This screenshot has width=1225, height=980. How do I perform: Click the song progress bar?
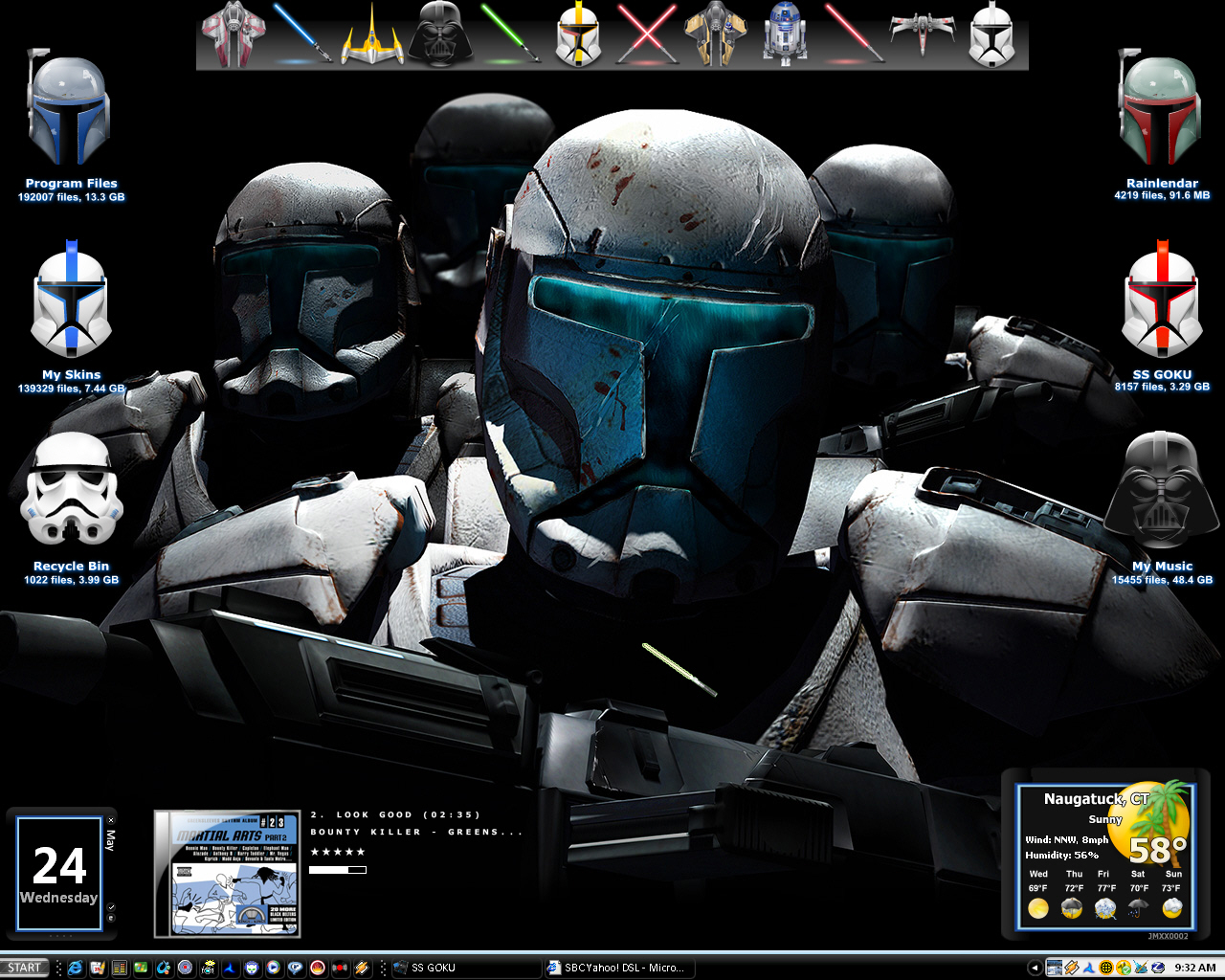coord(338,870)
